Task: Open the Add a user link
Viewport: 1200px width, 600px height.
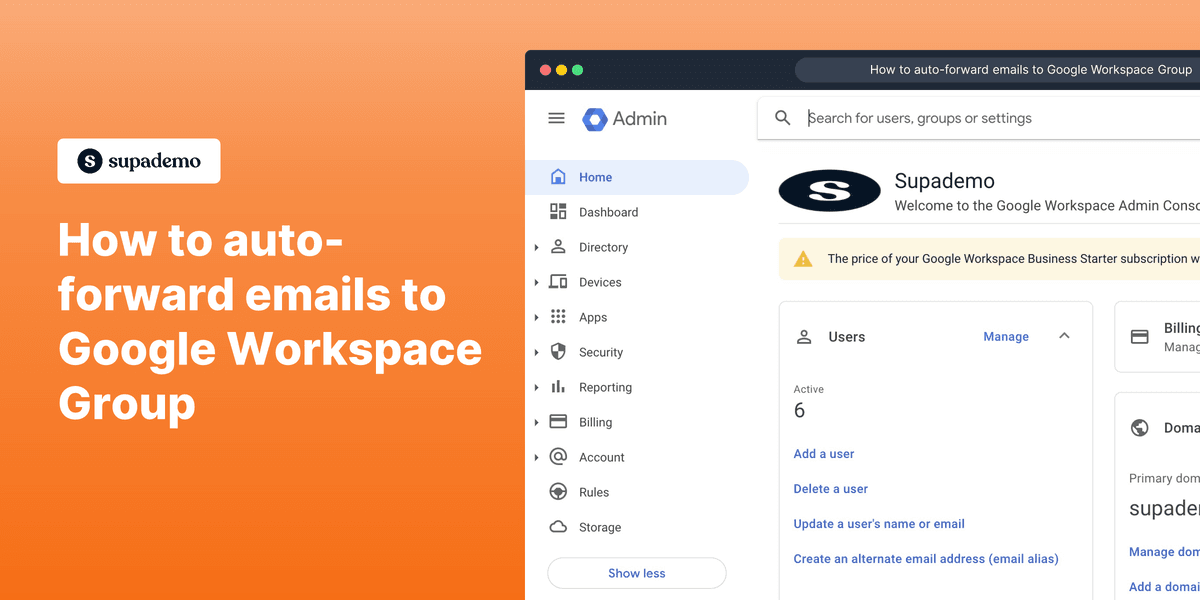Action: (823, 453)
